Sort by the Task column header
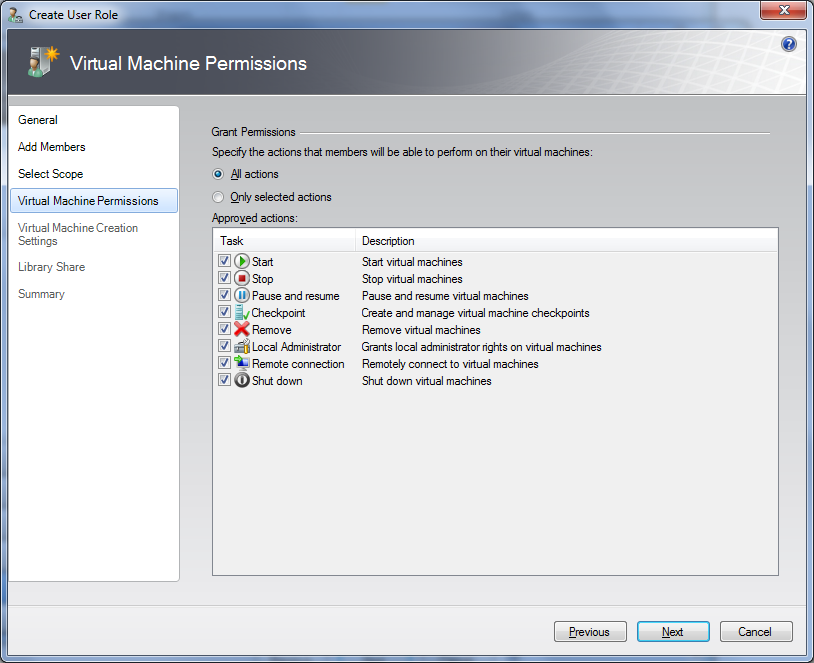 pos(284,241)
